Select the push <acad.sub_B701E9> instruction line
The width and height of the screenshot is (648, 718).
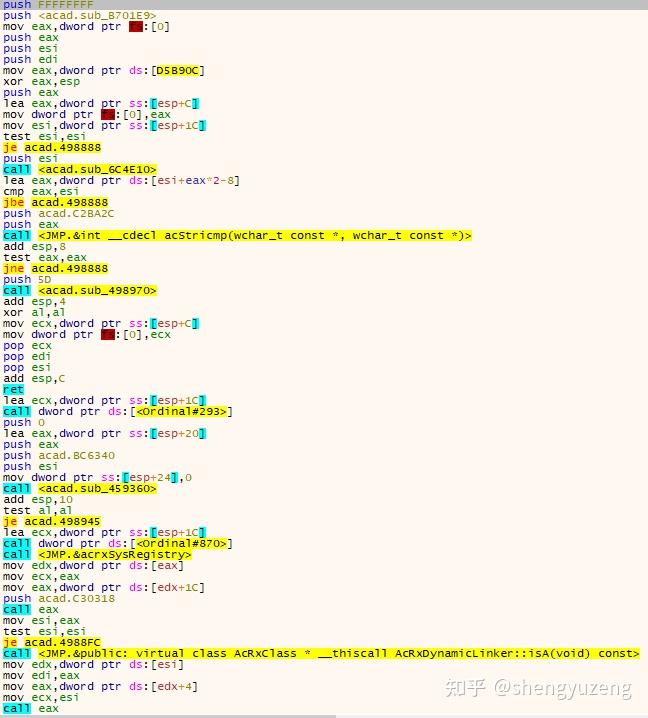(x=79, y=16)
